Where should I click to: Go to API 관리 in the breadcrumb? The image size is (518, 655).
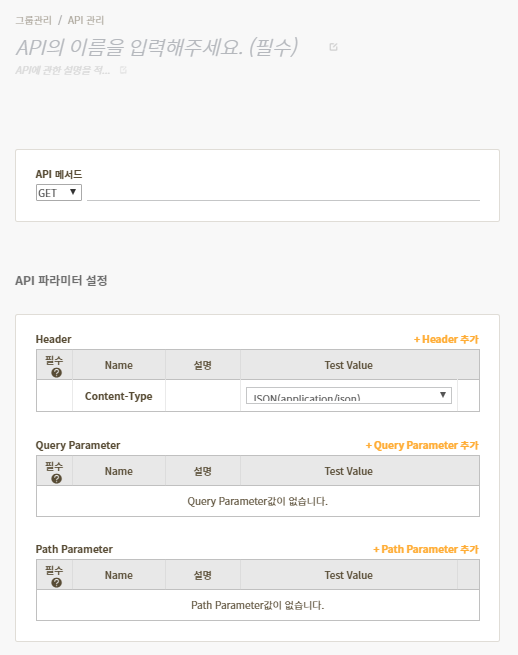pos(86,20)
